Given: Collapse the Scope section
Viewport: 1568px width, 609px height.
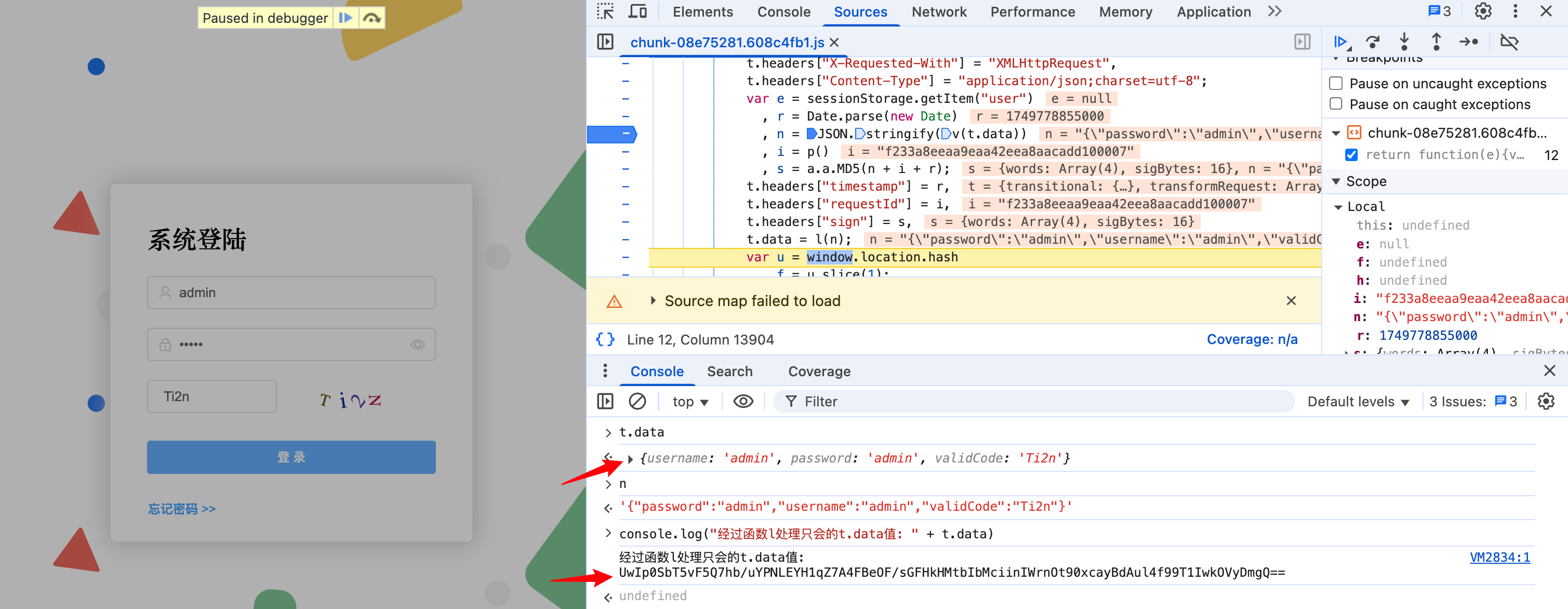Looking at the screenshot, I should pyautogui.click(x=1336, y=181).
